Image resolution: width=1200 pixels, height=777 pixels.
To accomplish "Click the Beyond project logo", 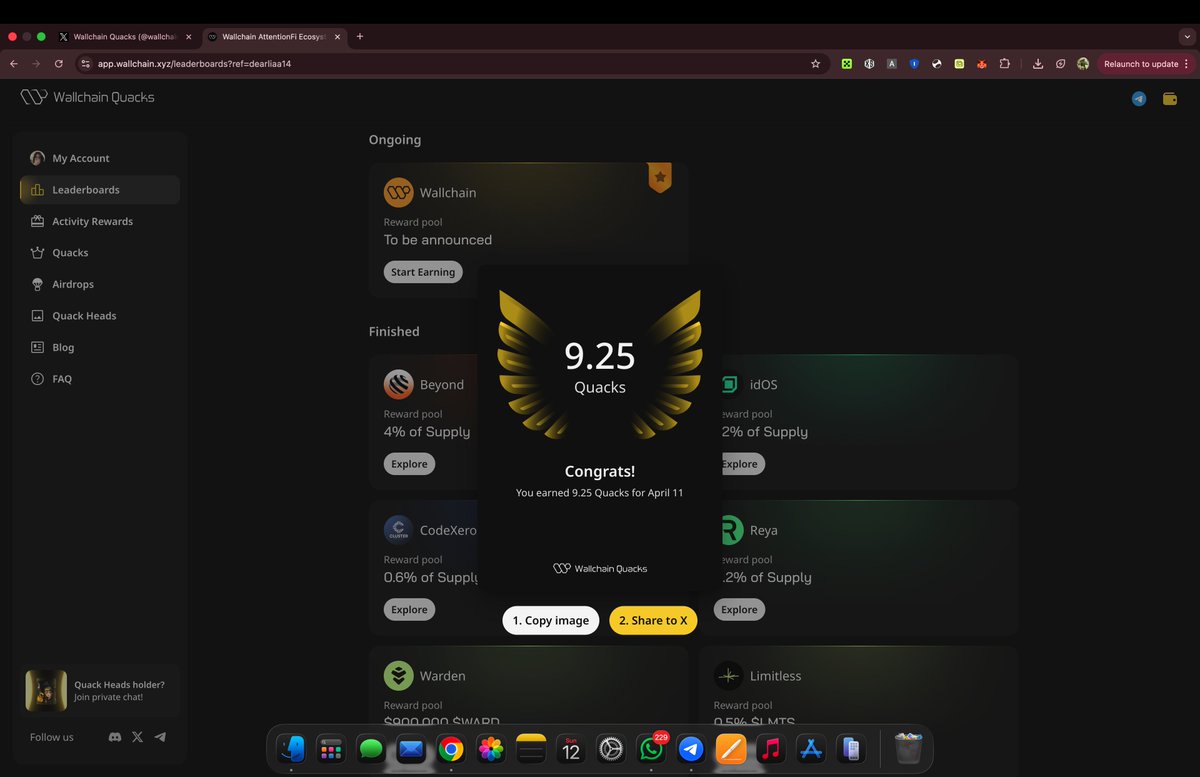I will (399, 384).
